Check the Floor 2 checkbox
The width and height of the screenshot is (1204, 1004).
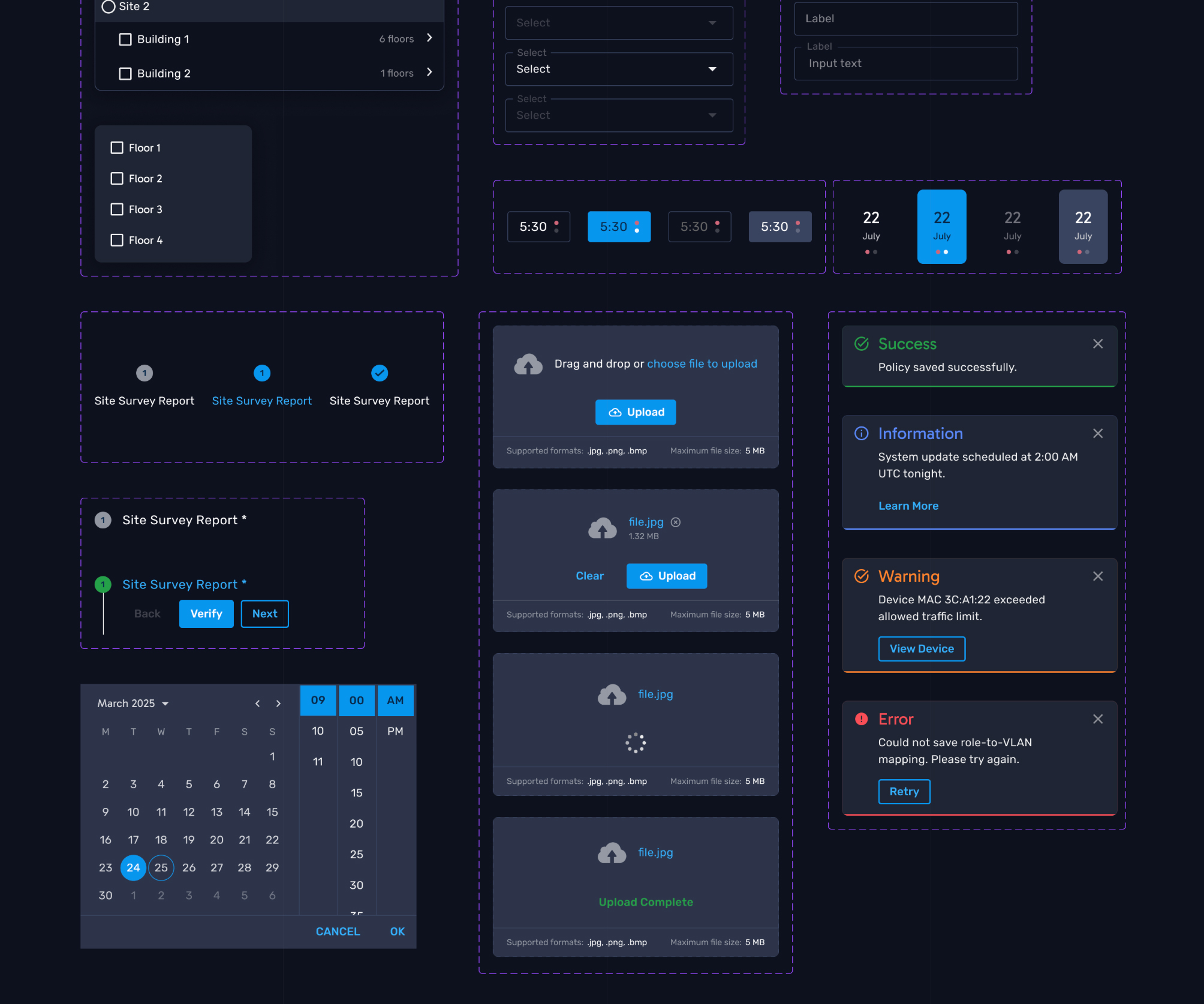point(117,178)
